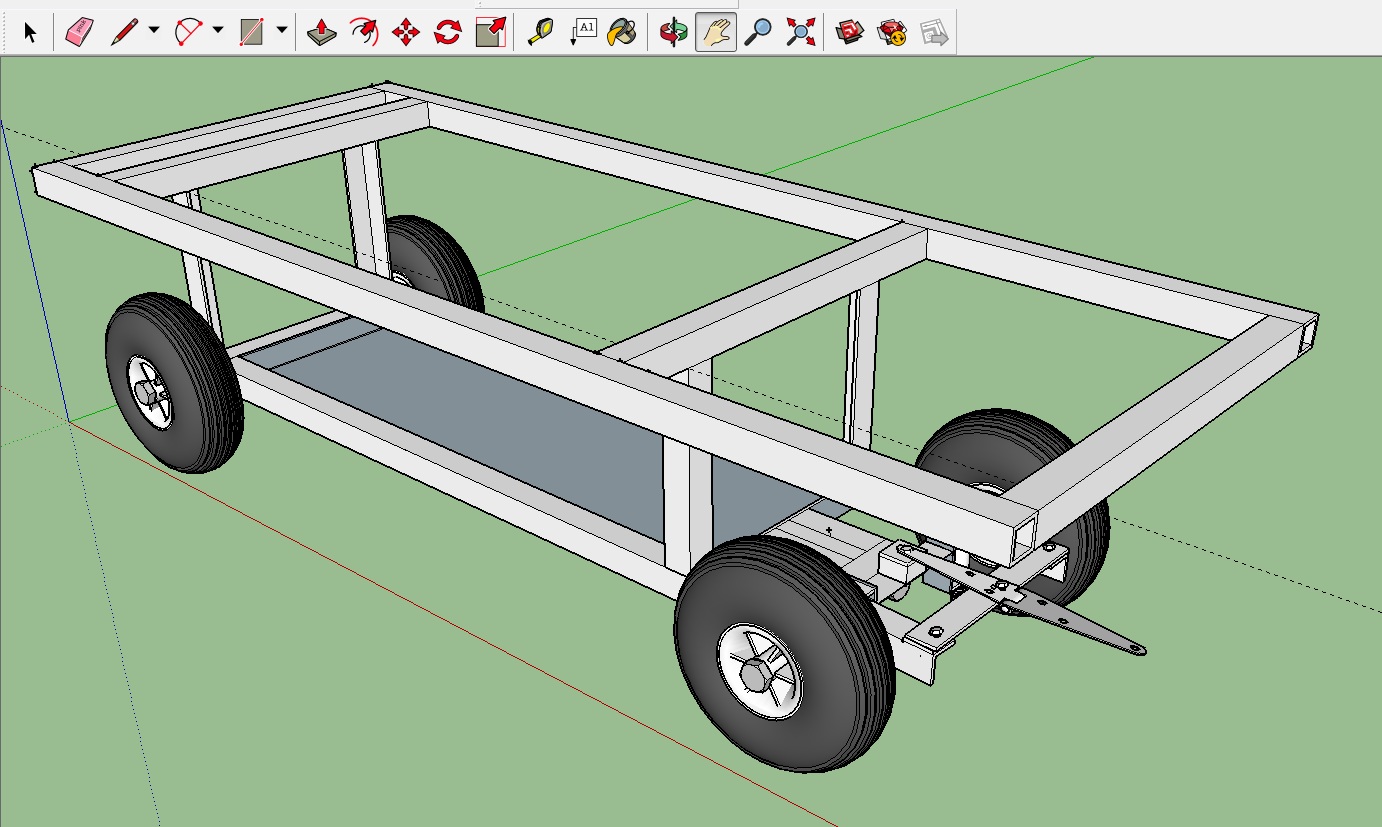The image size is (1382, 827).
Task: Pick the Scale tool
Action: click(x=490, y=32)
